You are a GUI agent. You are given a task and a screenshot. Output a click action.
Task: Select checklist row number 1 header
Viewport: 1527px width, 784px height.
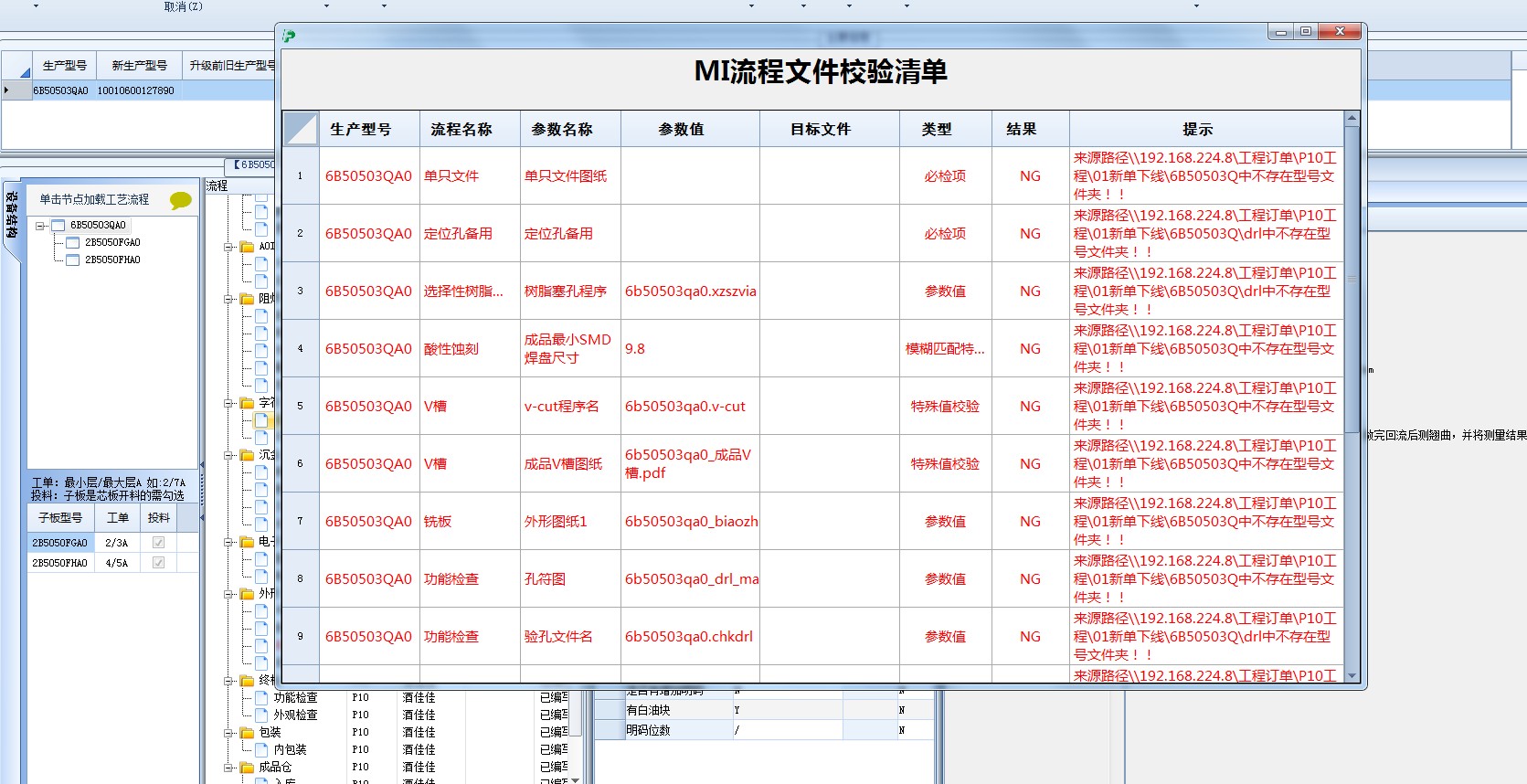click(x=300, y=175)
